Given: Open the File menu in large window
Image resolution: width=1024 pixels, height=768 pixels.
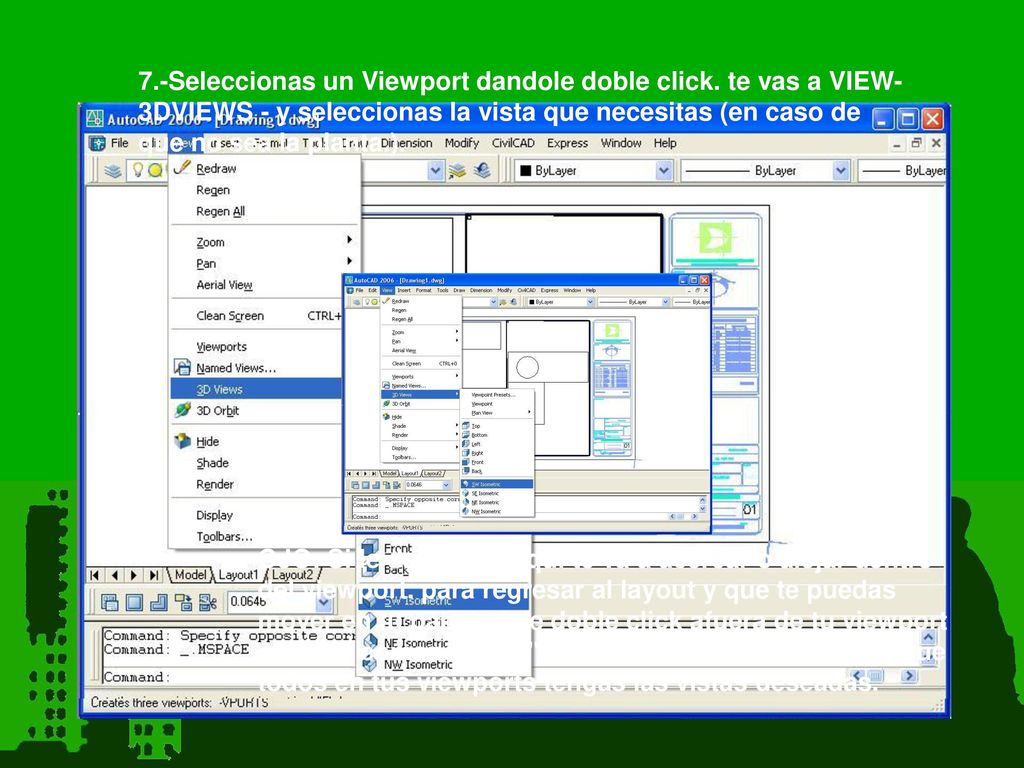Looking at the screenshot, I should pos(120,143).
